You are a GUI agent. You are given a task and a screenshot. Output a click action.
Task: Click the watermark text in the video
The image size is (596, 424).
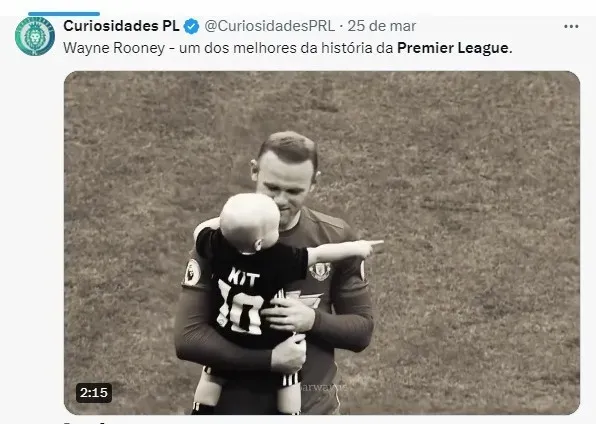322,388
